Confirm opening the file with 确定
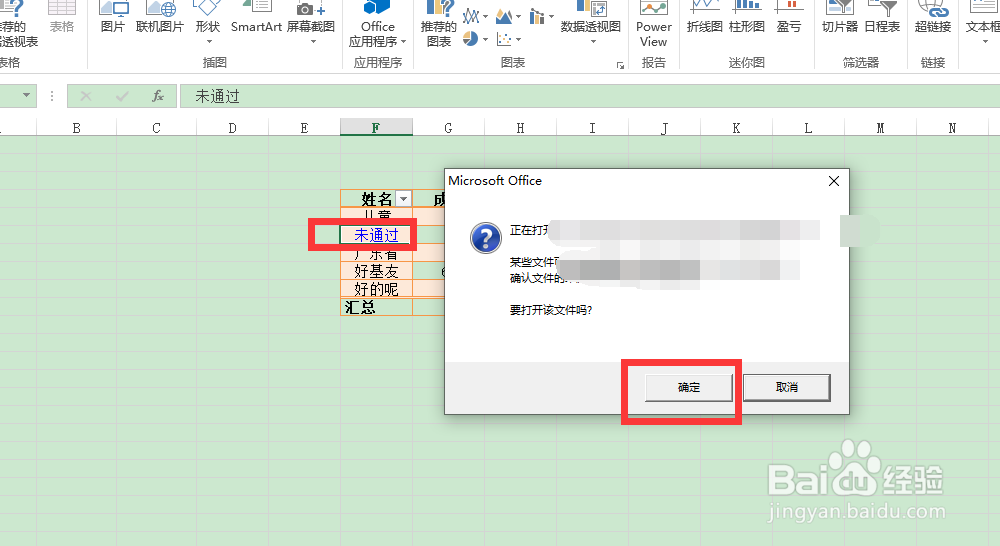The height and width of the screenshot is (546, 1000). [689, 387]
